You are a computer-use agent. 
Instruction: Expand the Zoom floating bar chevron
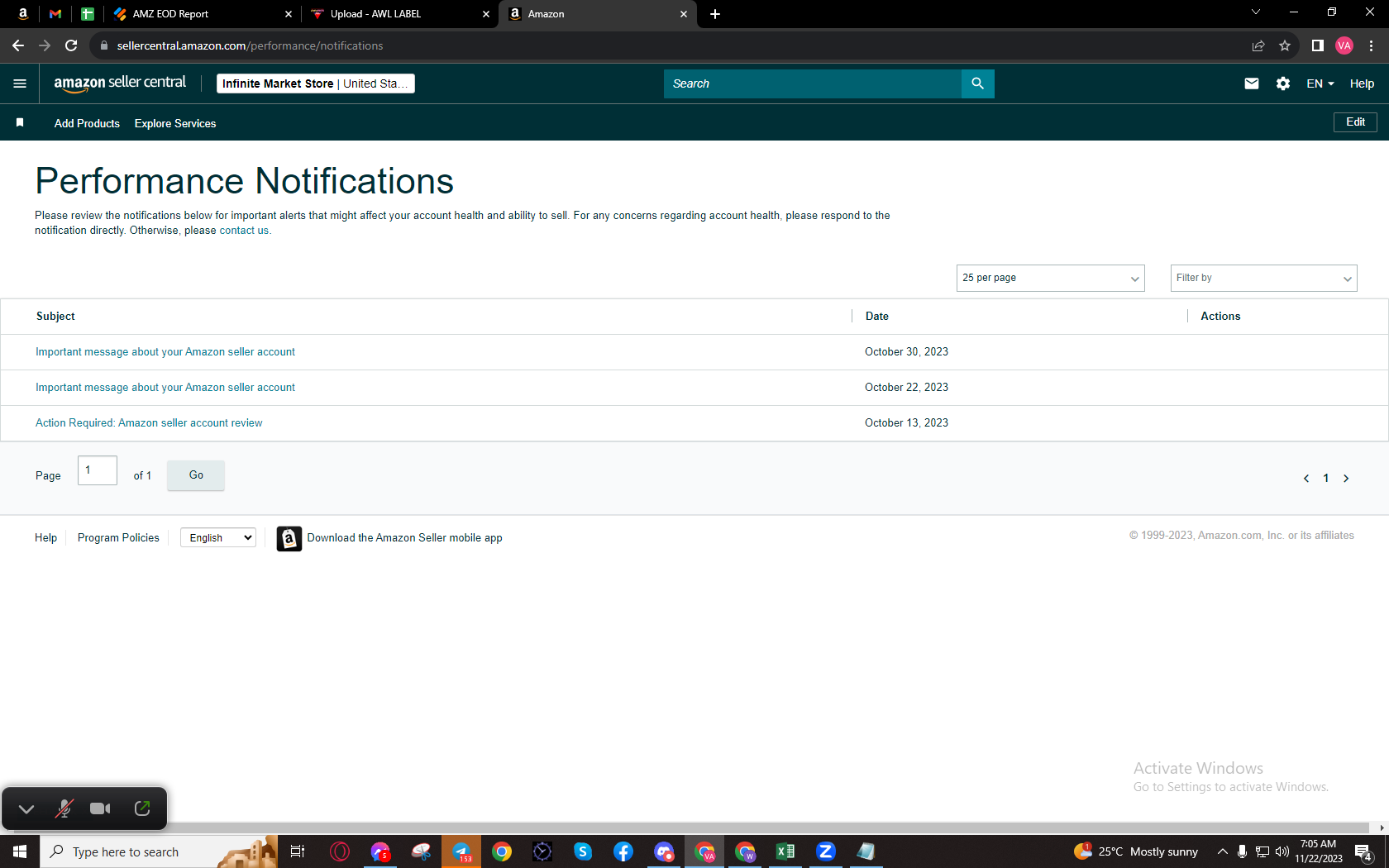point(26,808)
